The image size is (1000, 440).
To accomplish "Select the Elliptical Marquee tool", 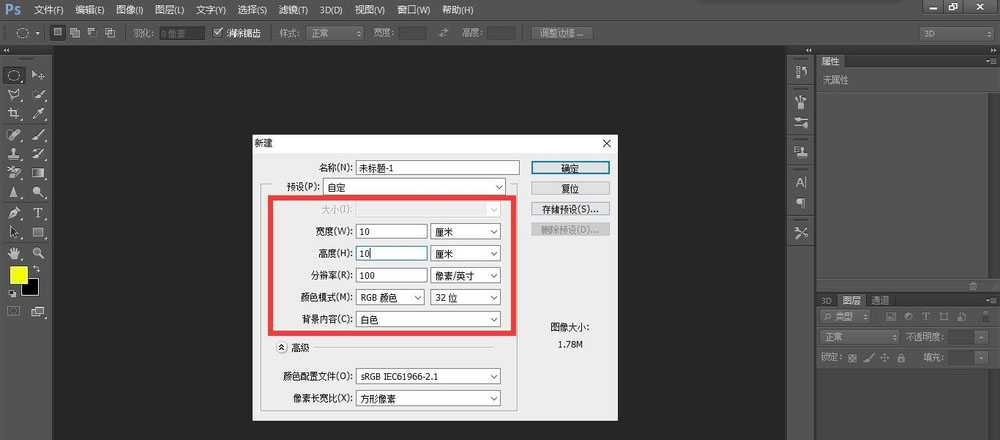I will [14, 75].
